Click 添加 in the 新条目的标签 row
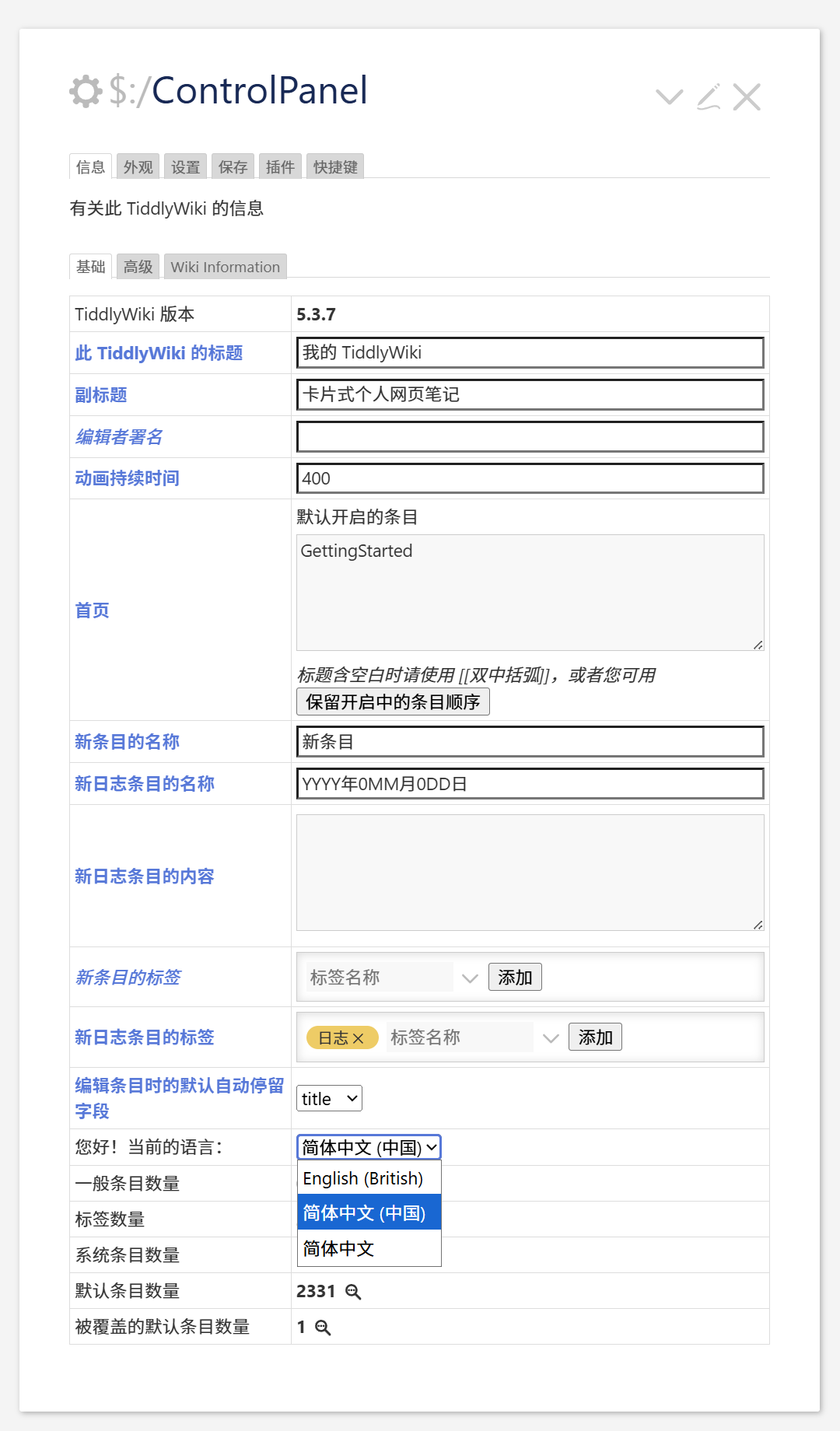 point(515,977)
